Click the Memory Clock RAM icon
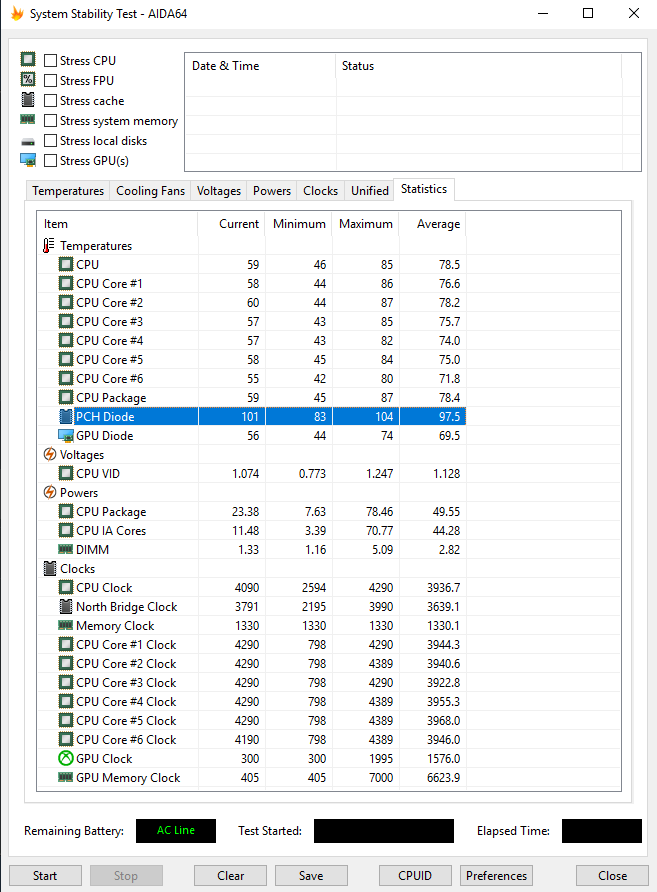Screen dimensions: 657x892 click(66, 625)
